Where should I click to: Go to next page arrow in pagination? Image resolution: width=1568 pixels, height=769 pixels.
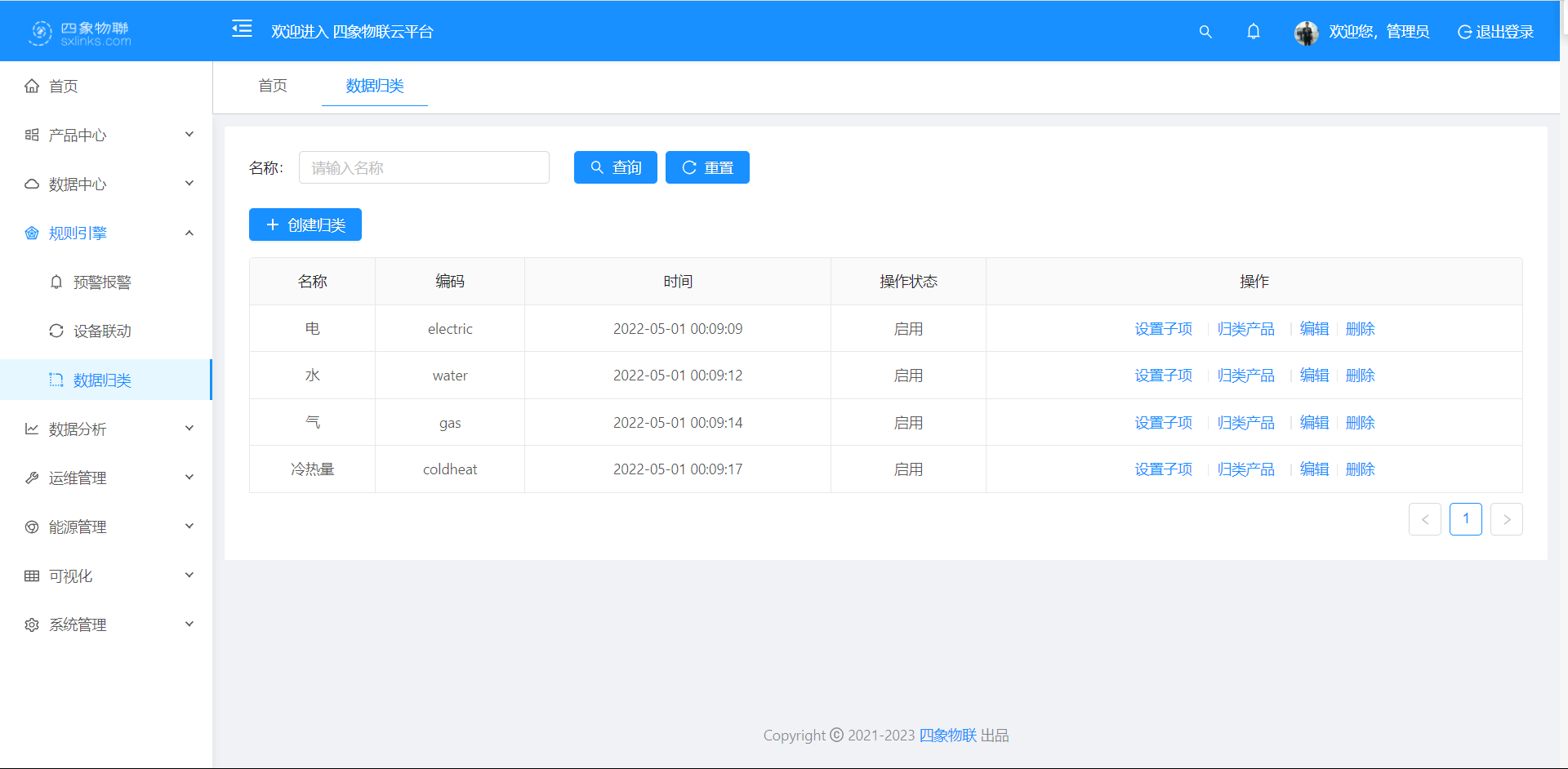click(1506, 520)
